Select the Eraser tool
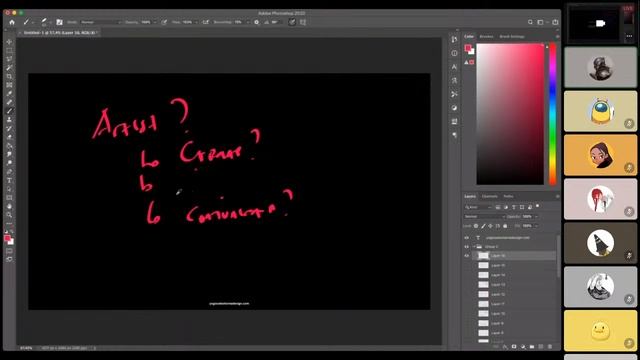640x360 pixels. pyautogui.click(x=9, y=137)
